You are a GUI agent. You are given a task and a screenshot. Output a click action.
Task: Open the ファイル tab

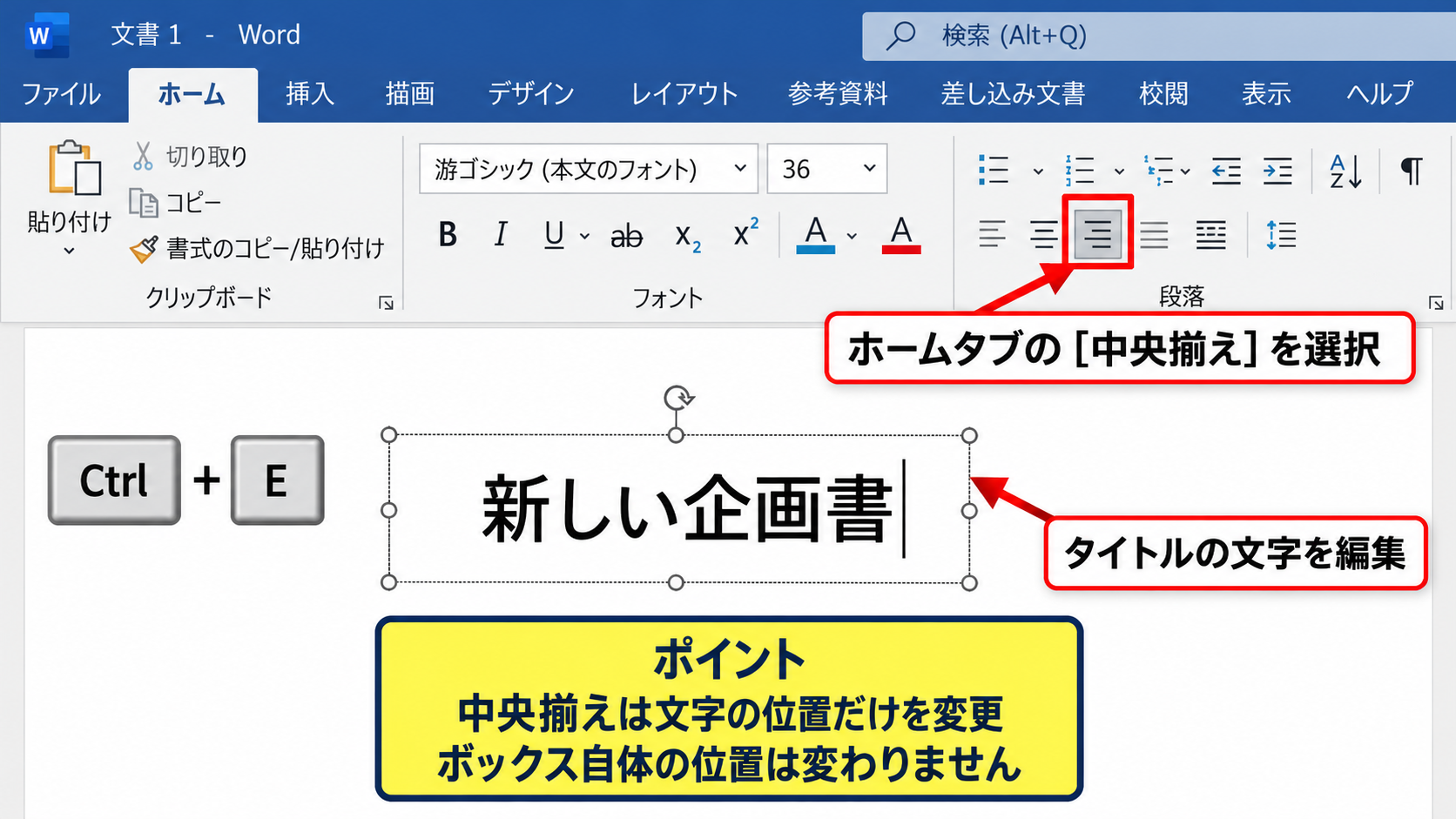point(61,93)
